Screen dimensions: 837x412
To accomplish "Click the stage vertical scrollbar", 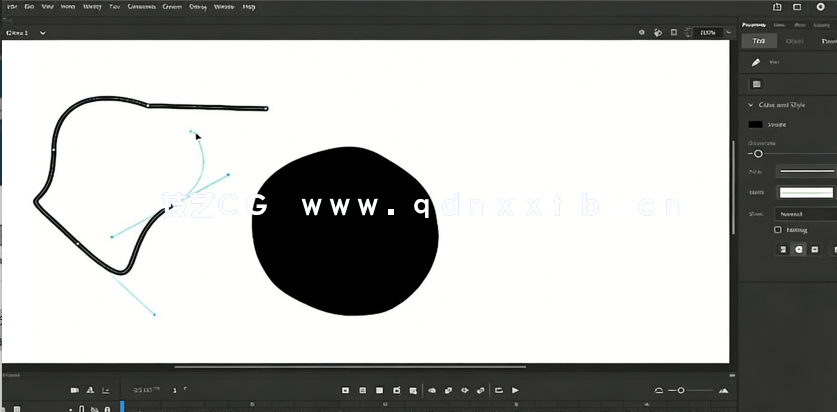I will click(734, 188).
